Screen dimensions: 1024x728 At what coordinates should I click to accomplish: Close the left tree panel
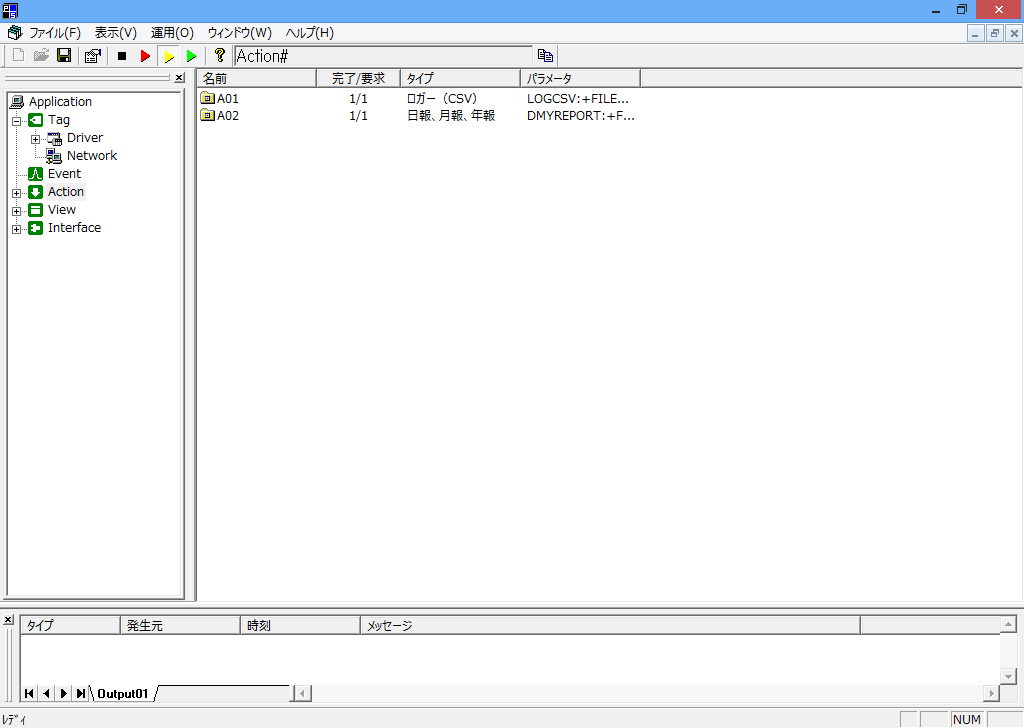pos(179,78)
